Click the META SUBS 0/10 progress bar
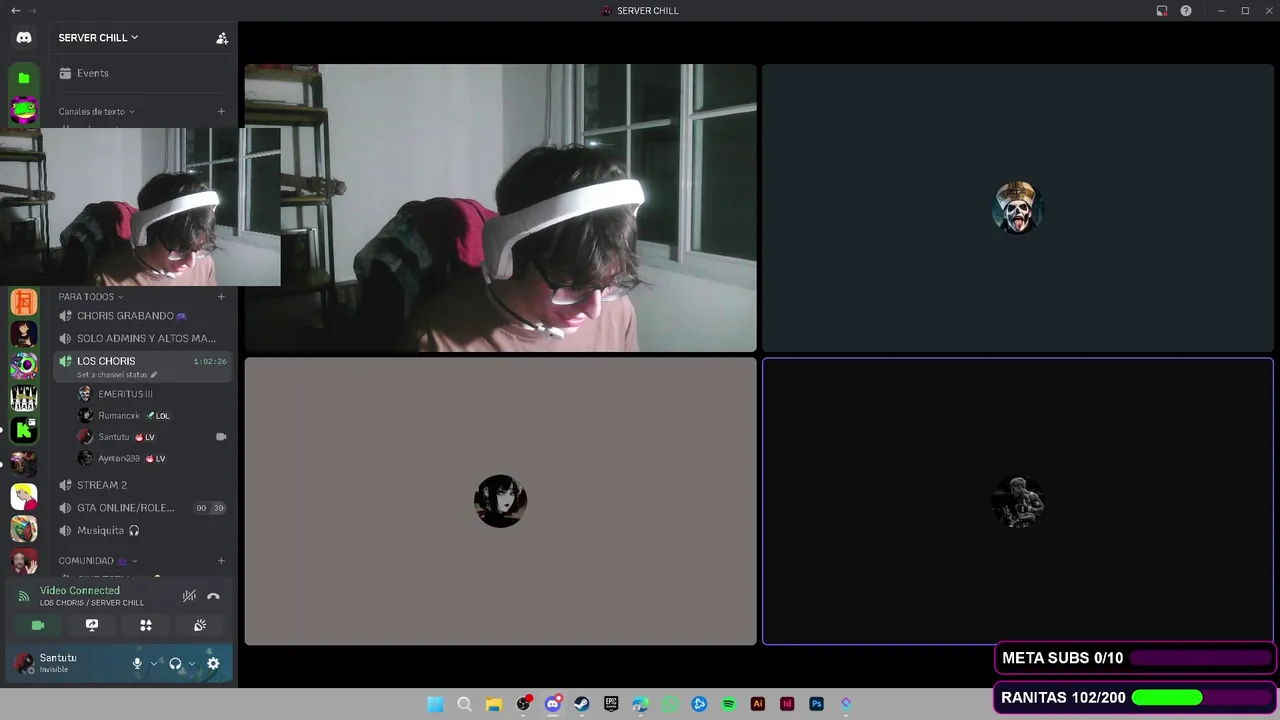This screenshot has height=720, width=1280. [x=1200, y=658]
